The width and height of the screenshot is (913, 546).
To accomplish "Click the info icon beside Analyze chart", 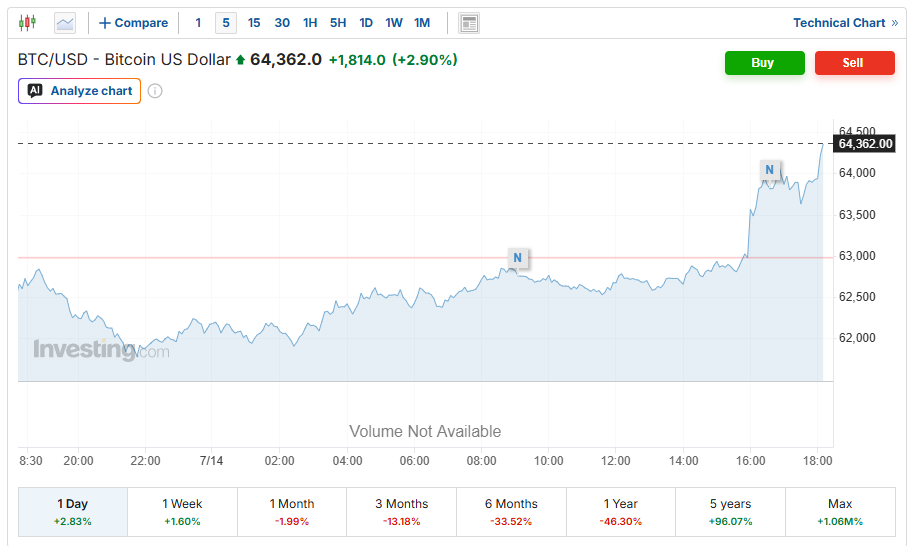I will (155, 91).
